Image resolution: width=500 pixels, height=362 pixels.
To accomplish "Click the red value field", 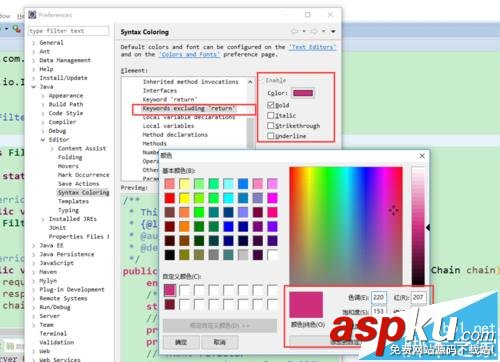I will 418,297.
